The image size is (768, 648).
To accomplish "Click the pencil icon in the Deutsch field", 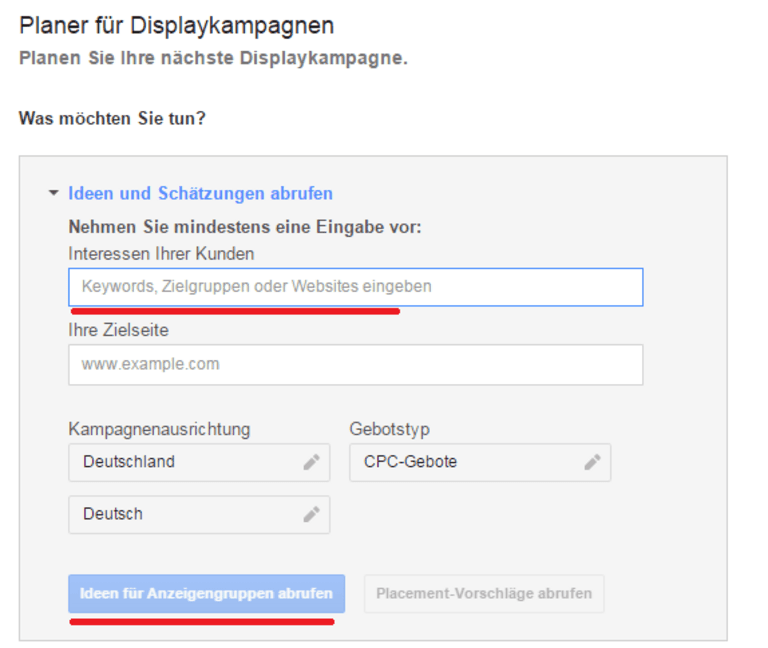I will click(x=311, y=514).
